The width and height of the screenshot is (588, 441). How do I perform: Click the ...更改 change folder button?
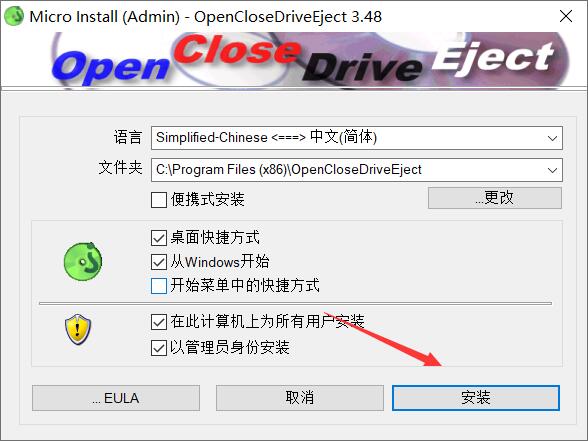tap(495, 198)
